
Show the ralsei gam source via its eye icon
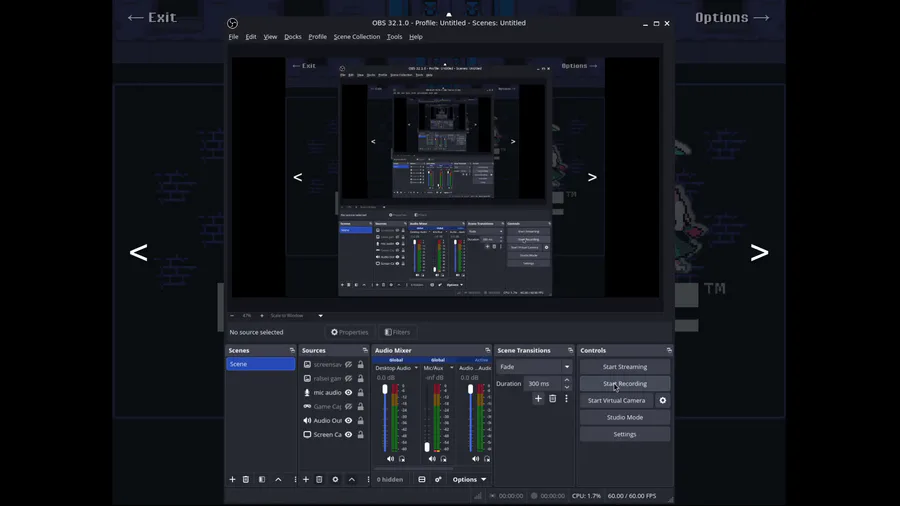pos(348,379)
